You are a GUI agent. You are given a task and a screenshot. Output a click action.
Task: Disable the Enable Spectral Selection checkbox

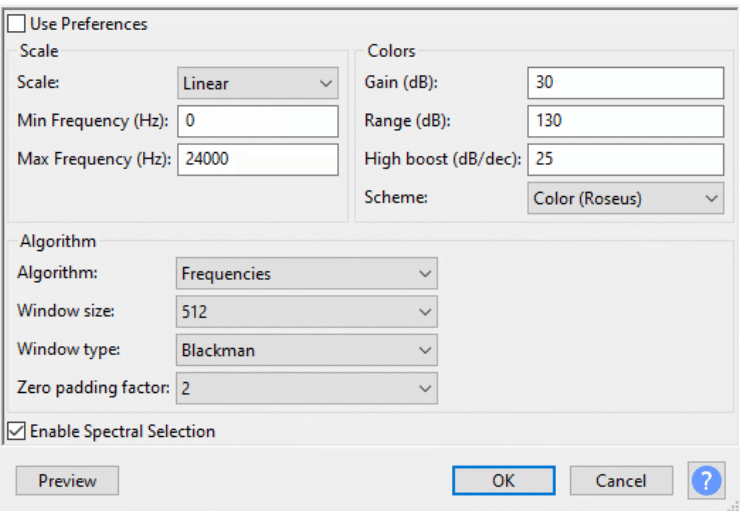17,431
